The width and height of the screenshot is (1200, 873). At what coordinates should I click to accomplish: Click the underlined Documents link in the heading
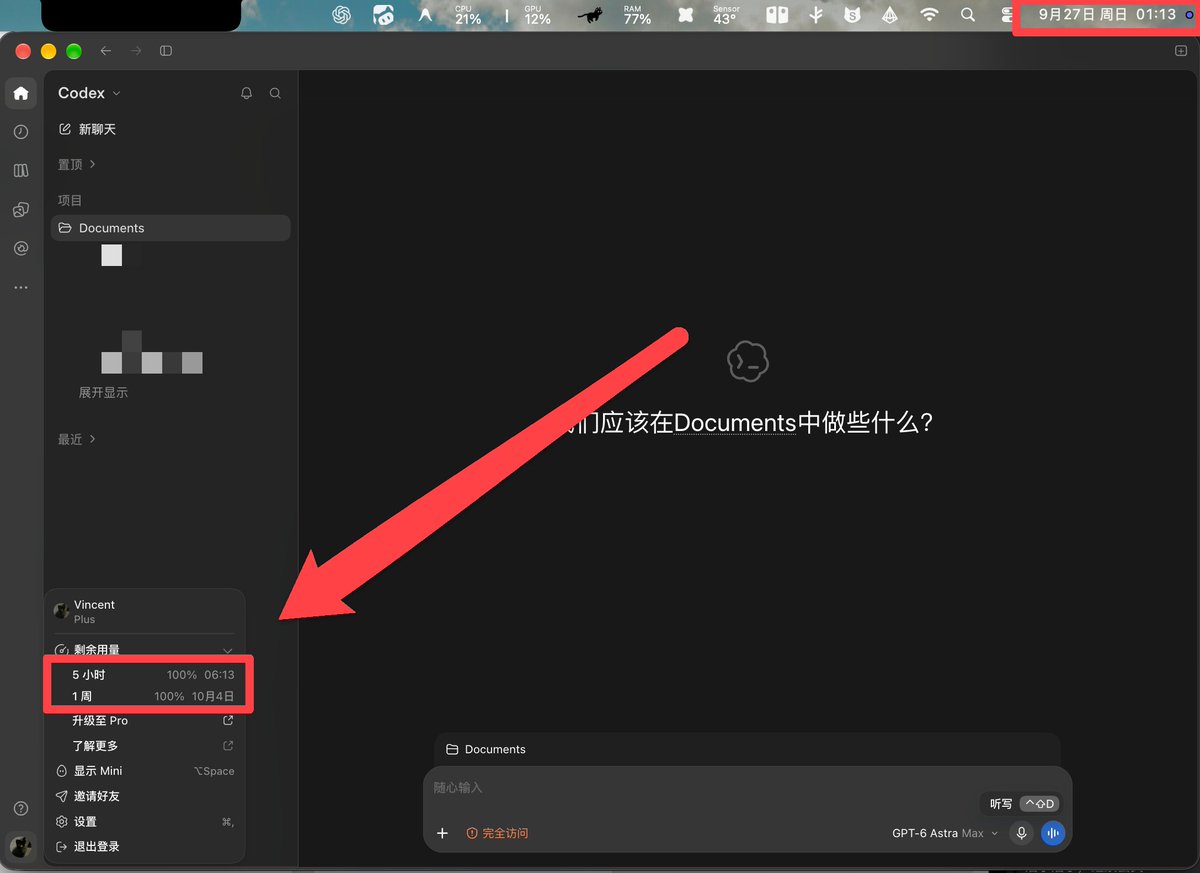pos(735,423)
